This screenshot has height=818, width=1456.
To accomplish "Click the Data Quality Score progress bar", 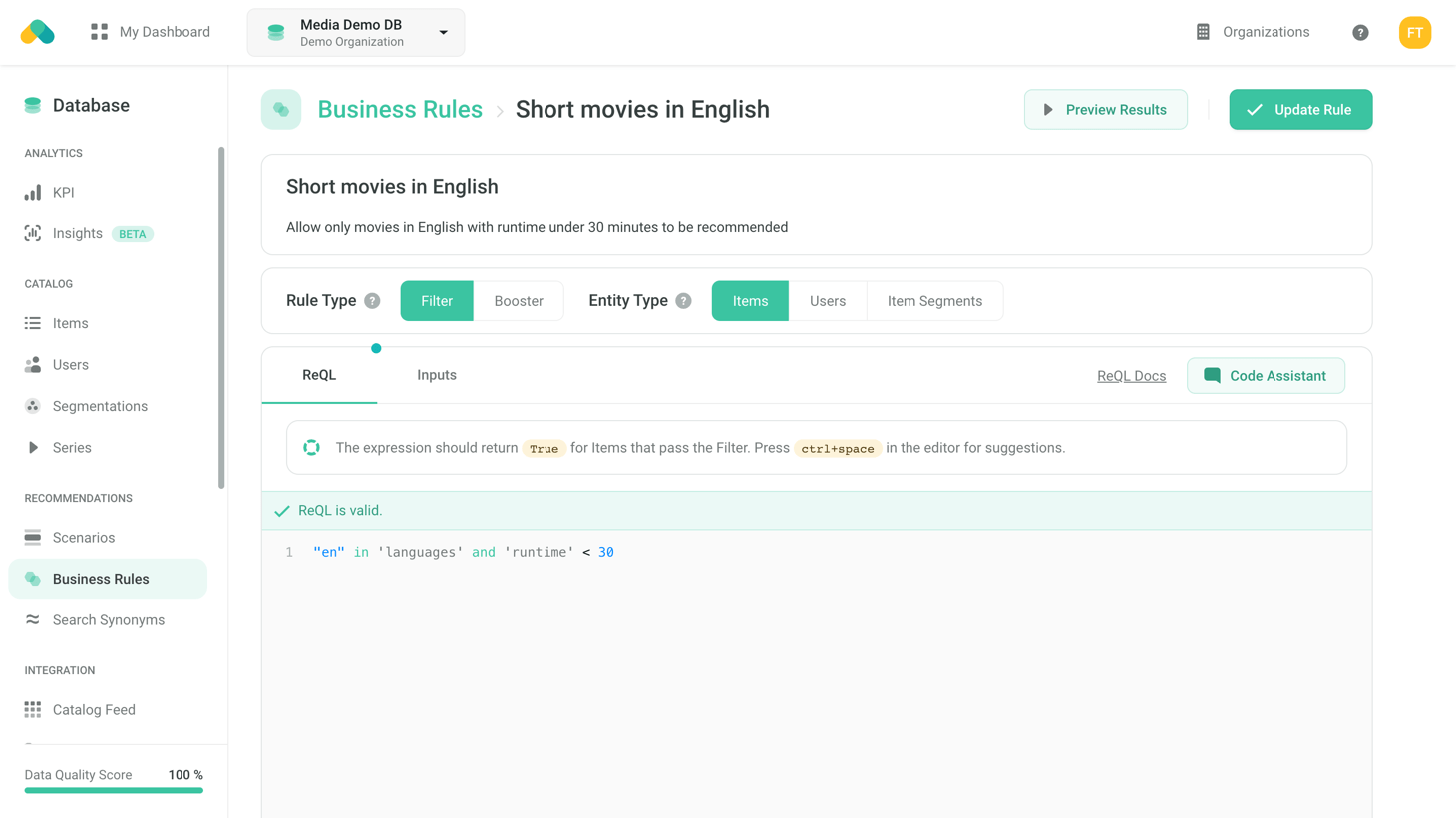I will (x=114, y=790).
